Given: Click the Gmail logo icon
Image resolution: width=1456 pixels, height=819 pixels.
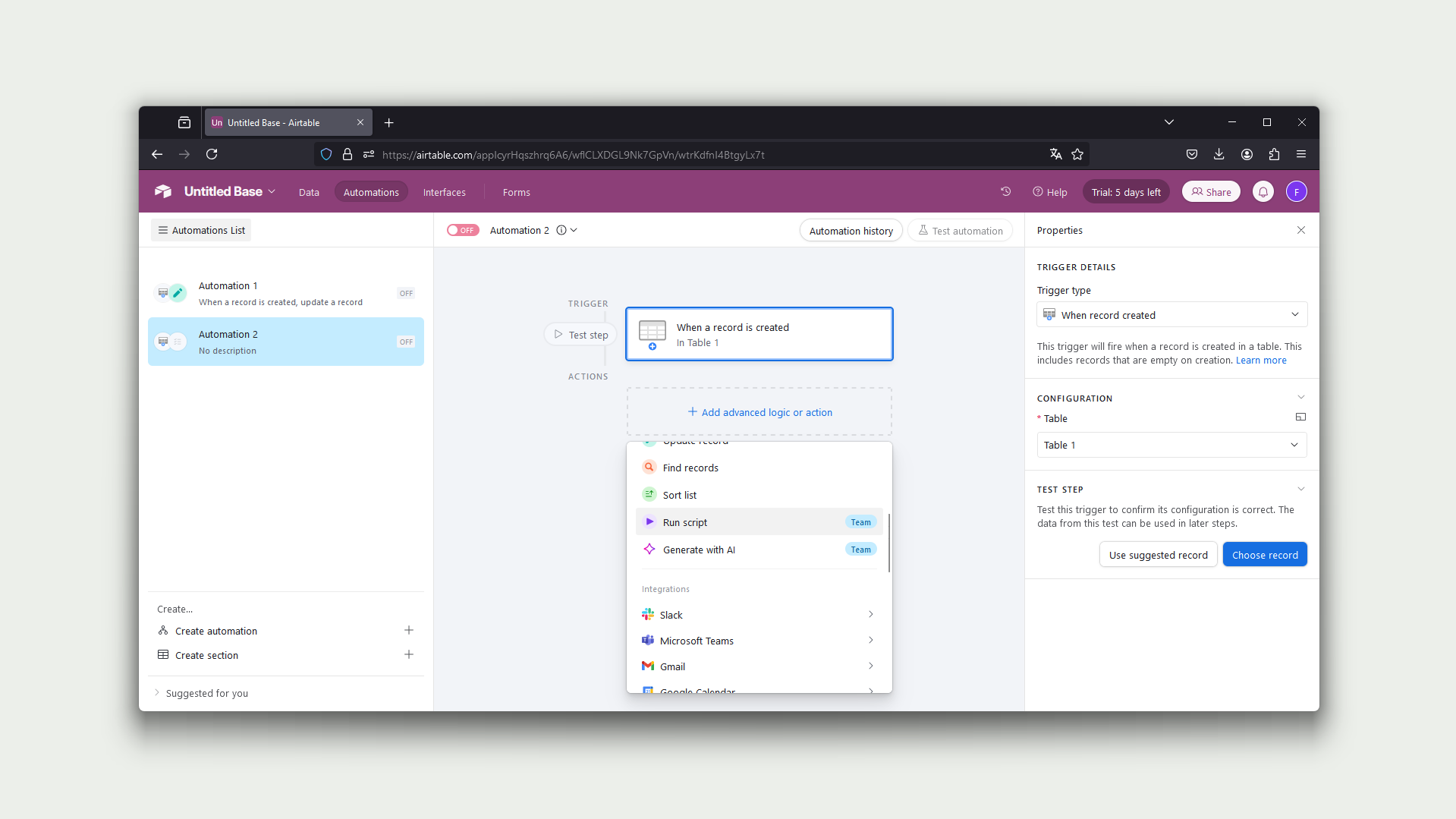Looking at the screenshot, I should point(648,666).
